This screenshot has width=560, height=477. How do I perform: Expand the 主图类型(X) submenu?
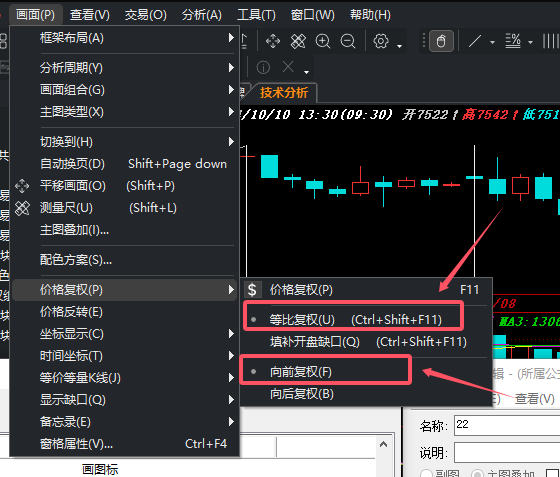point(124,112)
